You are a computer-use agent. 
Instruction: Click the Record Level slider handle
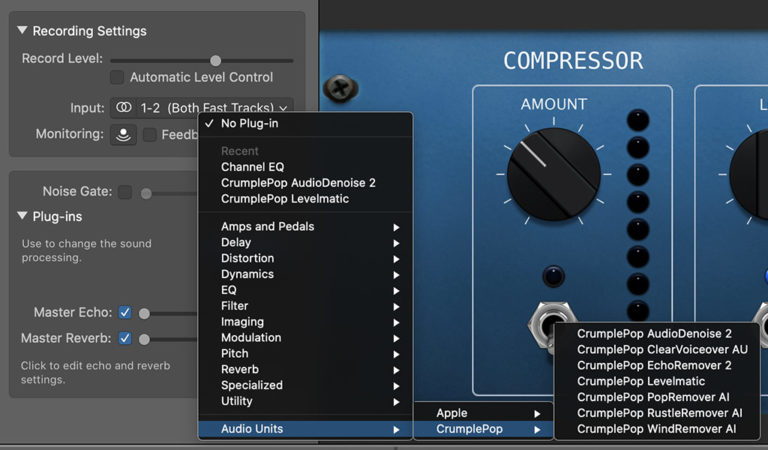pos(216,61)
